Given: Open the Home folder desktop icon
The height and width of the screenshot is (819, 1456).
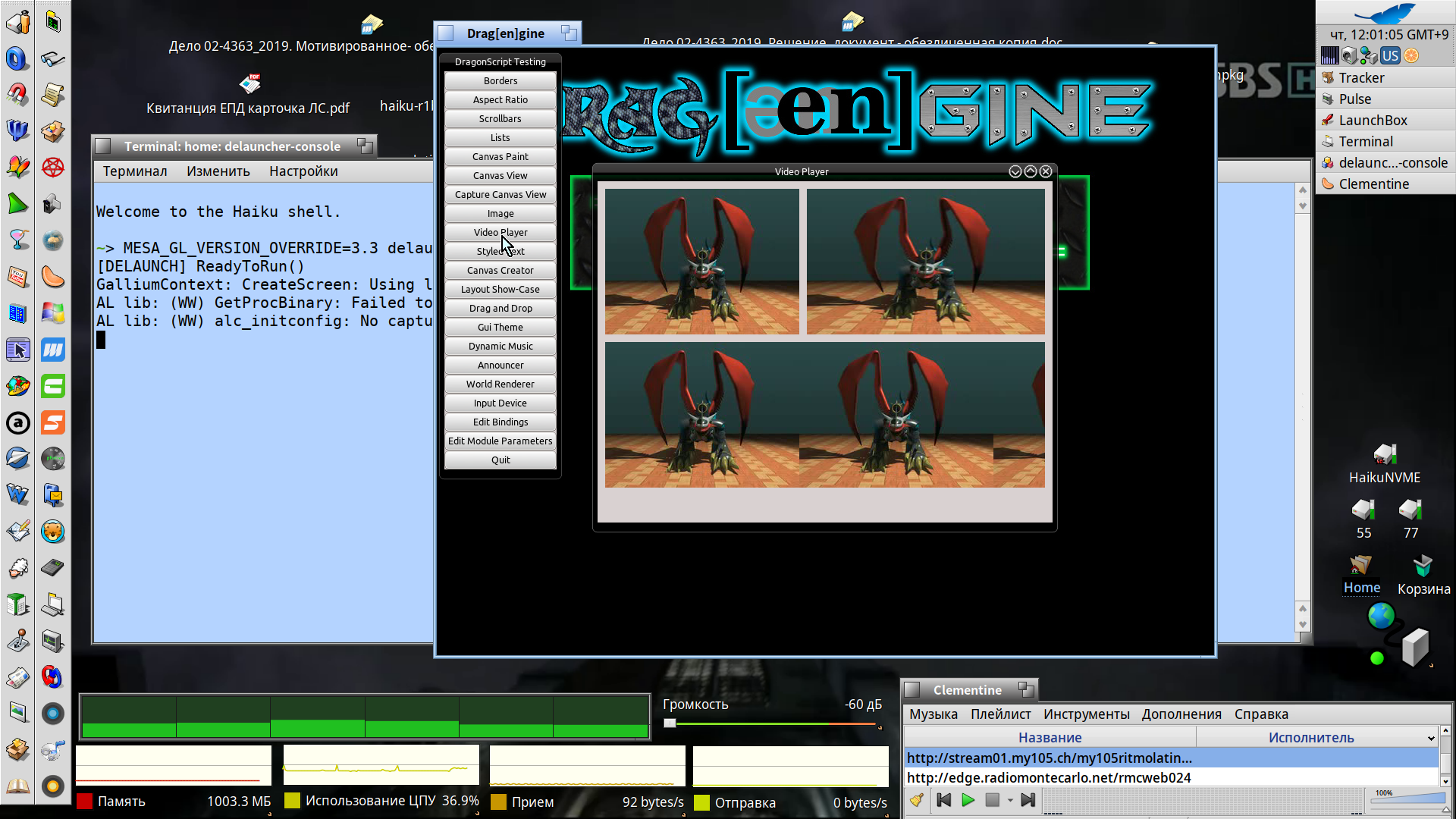Looking at the screenshot, I should [1361, 575].
